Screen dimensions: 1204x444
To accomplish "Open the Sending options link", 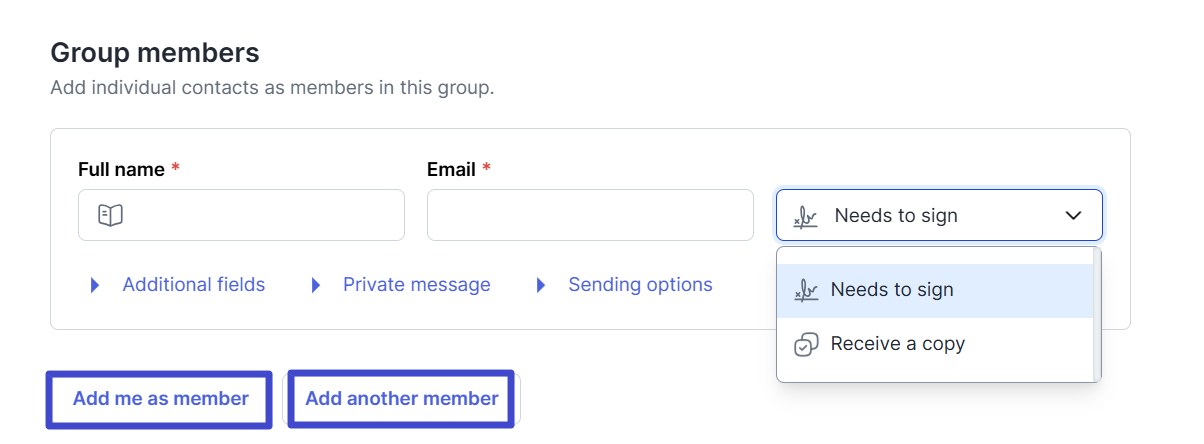I will pyautogui.click(x=640, y=285).
